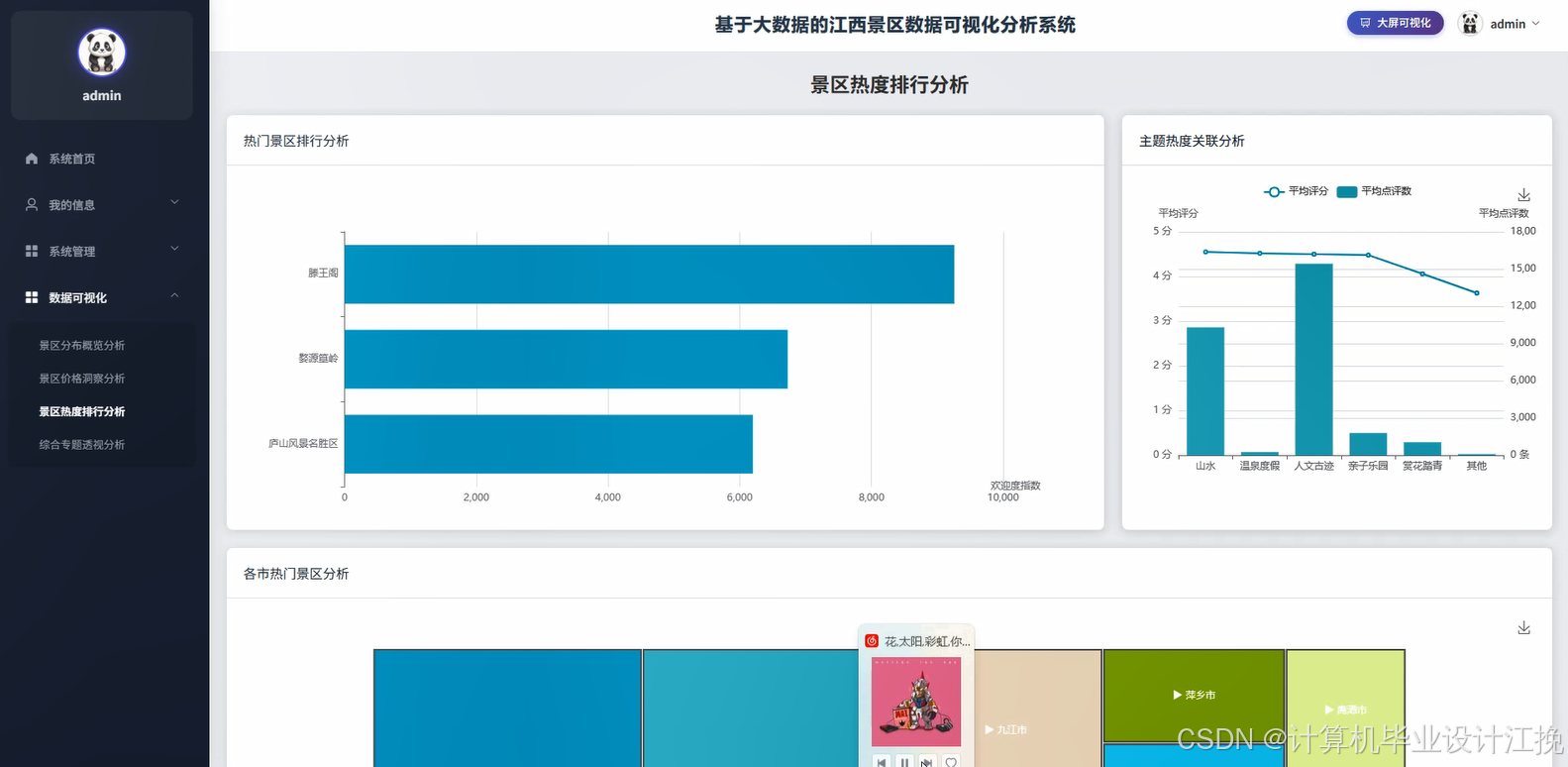This screenshot has height=767, width=1568.
Task: Click the 亲子乐园 column in theme chart
Action: click(x=1368, y=444)
